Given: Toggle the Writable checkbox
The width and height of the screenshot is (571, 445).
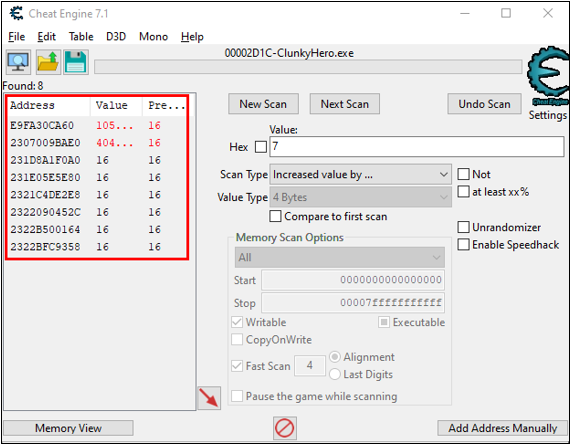Looking at the screenshot, I should tap(237, 322).
